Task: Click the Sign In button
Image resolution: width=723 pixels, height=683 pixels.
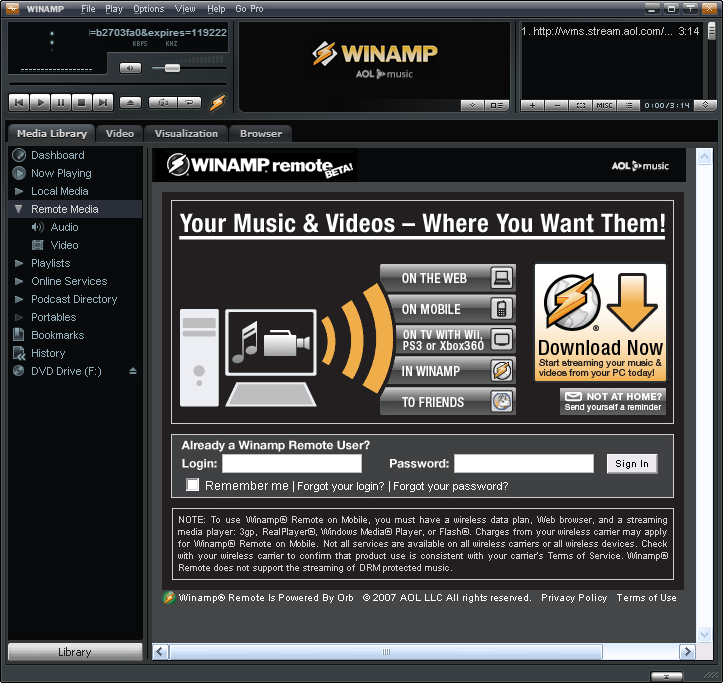Action: [x=632, y=463]
